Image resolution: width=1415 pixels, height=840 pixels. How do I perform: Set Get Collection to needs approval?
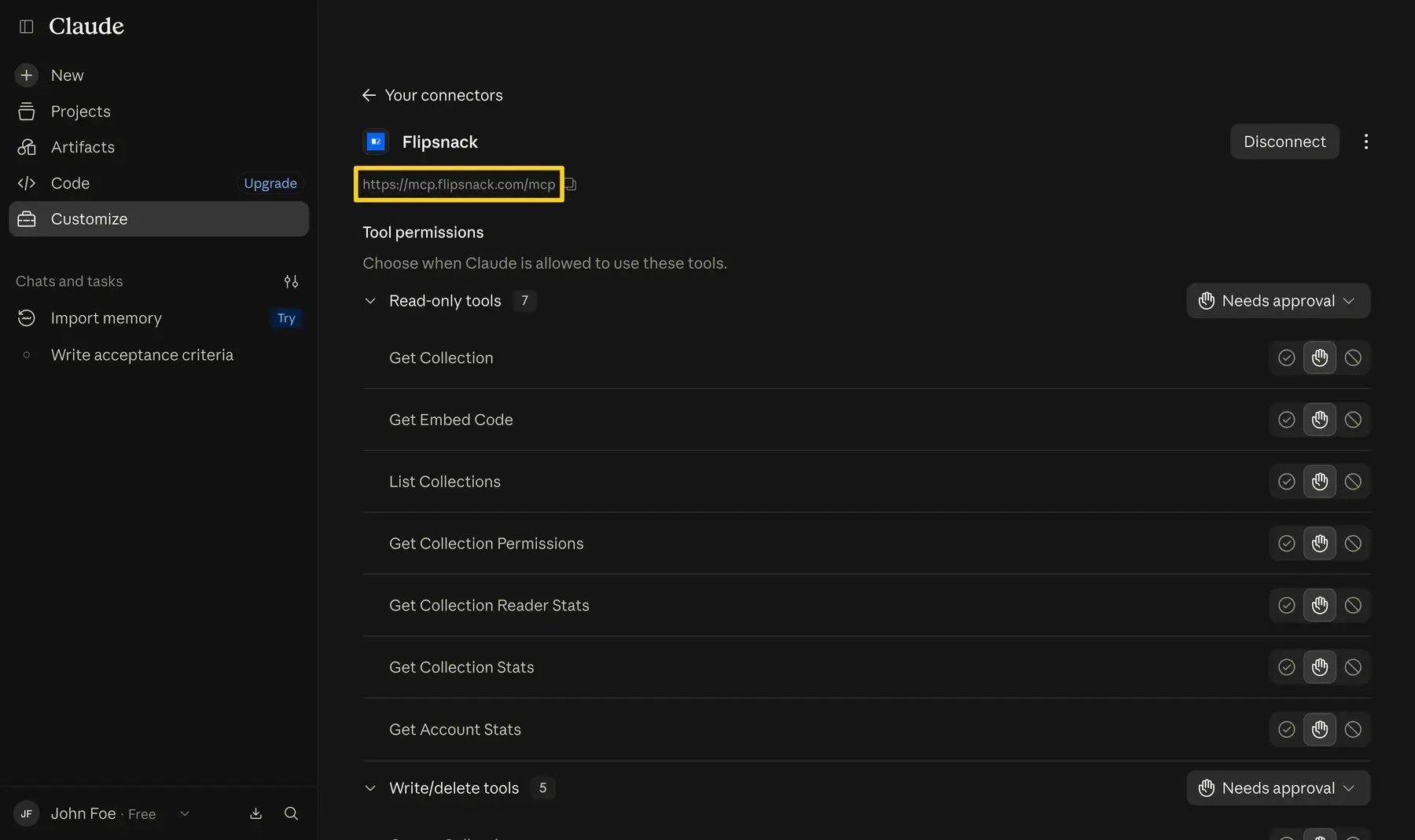[x=1320, y=358]
